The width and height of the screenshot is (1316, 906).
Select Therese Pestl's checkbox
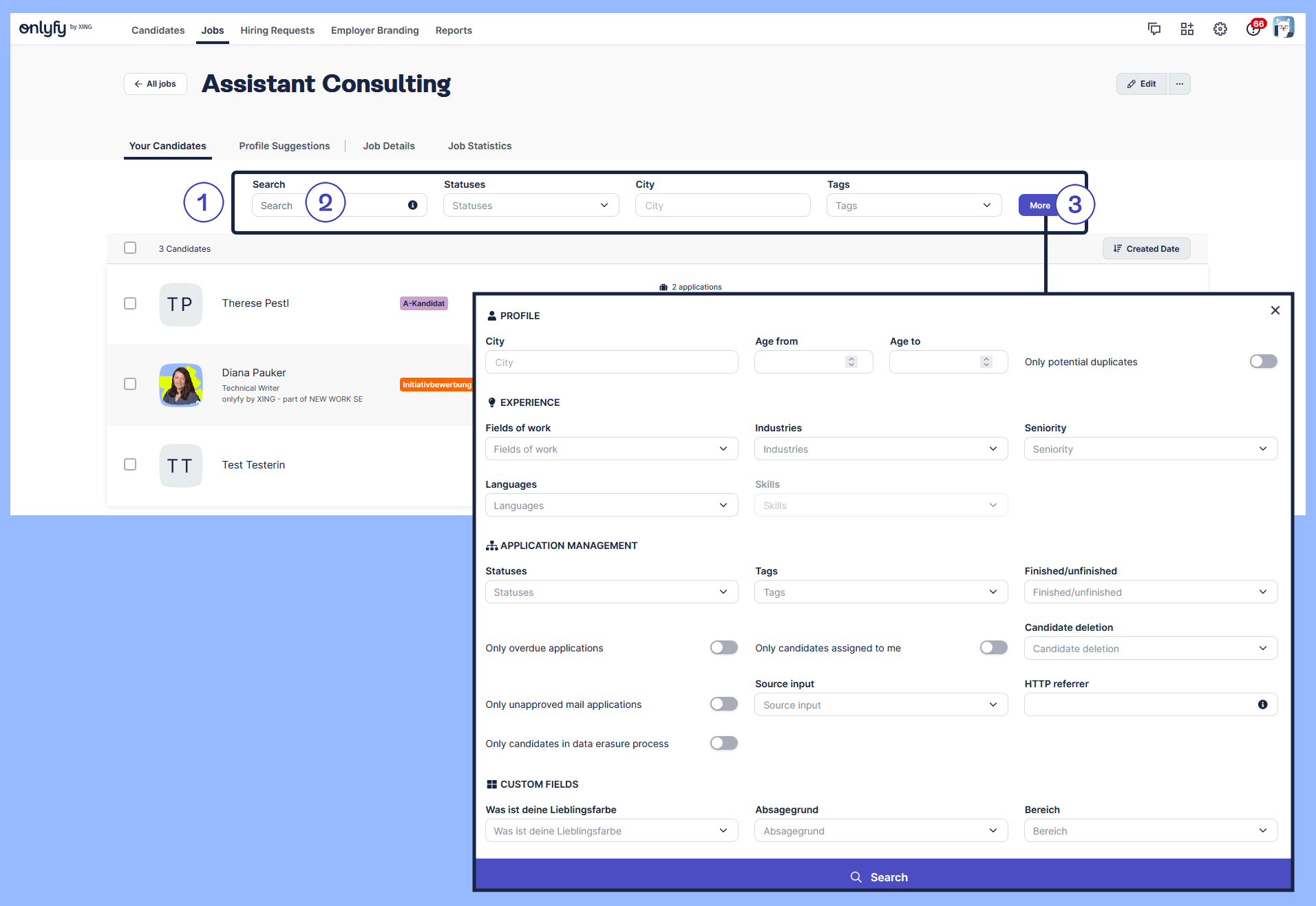[130, 303]
